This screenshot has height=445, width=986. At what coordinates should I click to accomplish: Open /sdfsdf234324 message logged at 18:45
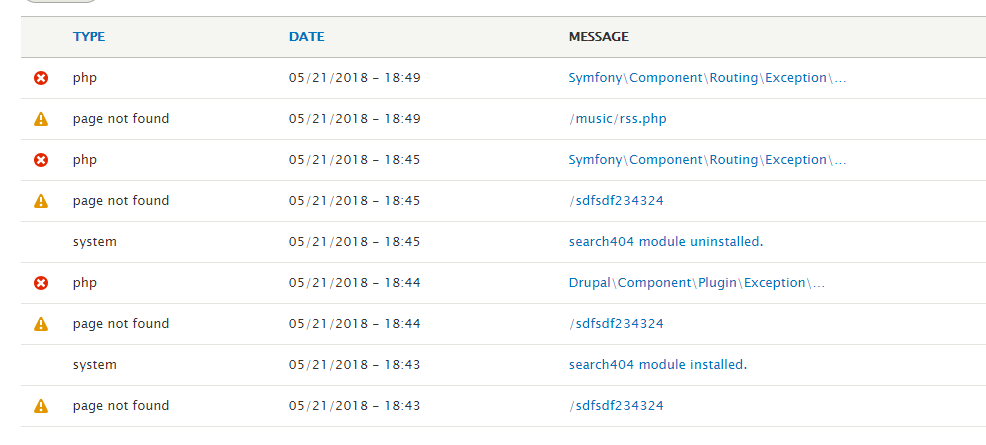coord(616,201)
